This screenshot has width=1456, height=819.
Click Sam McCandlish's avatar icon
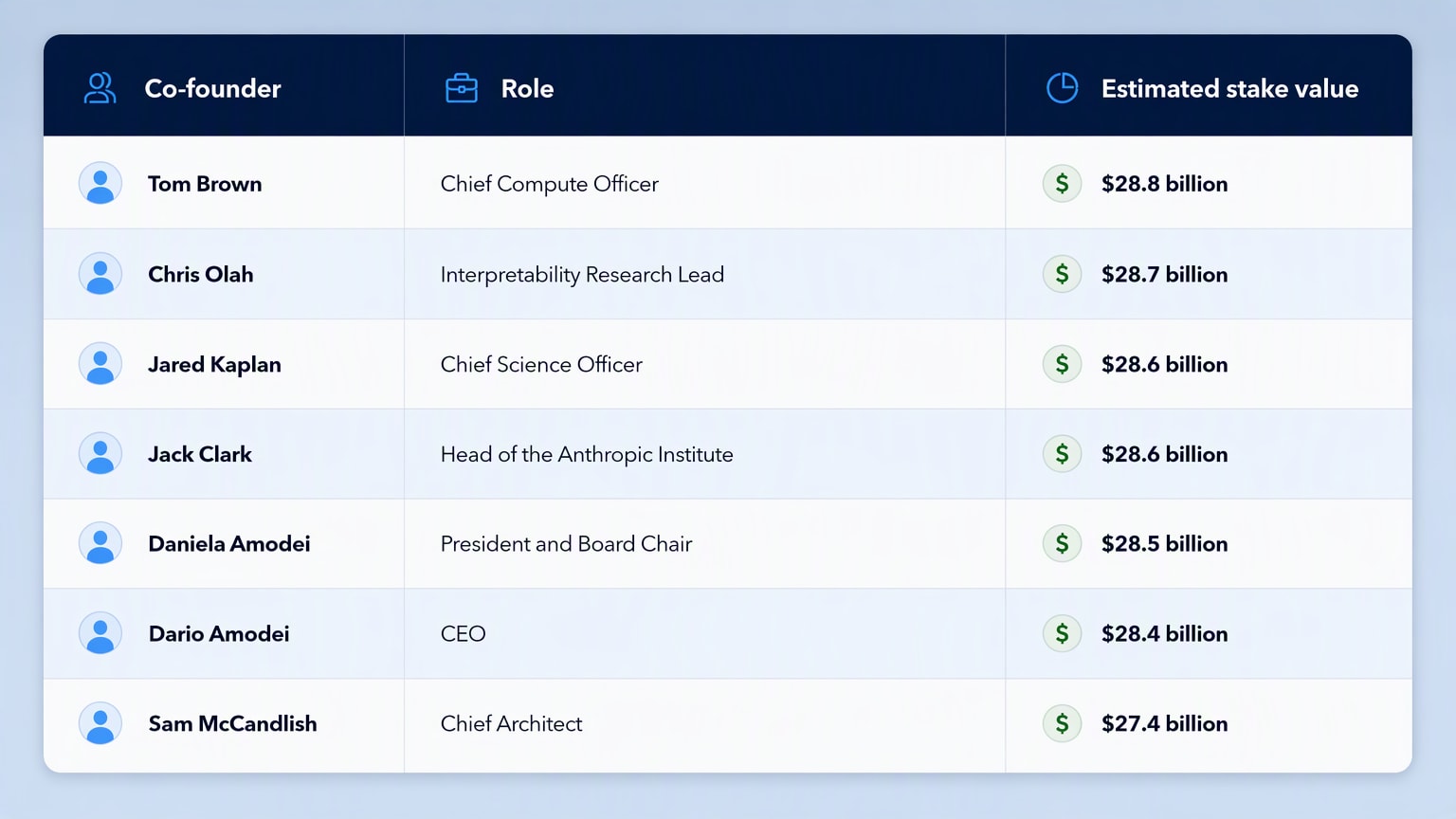click(x=100, y=723)
